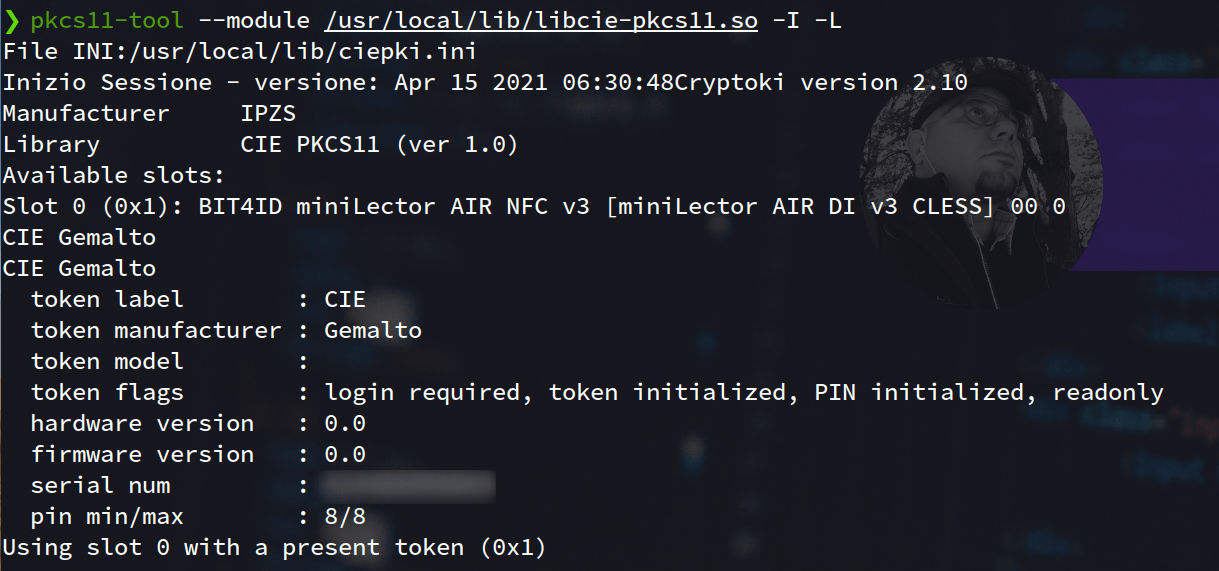Click the readonly token flag

(1109, 392)
